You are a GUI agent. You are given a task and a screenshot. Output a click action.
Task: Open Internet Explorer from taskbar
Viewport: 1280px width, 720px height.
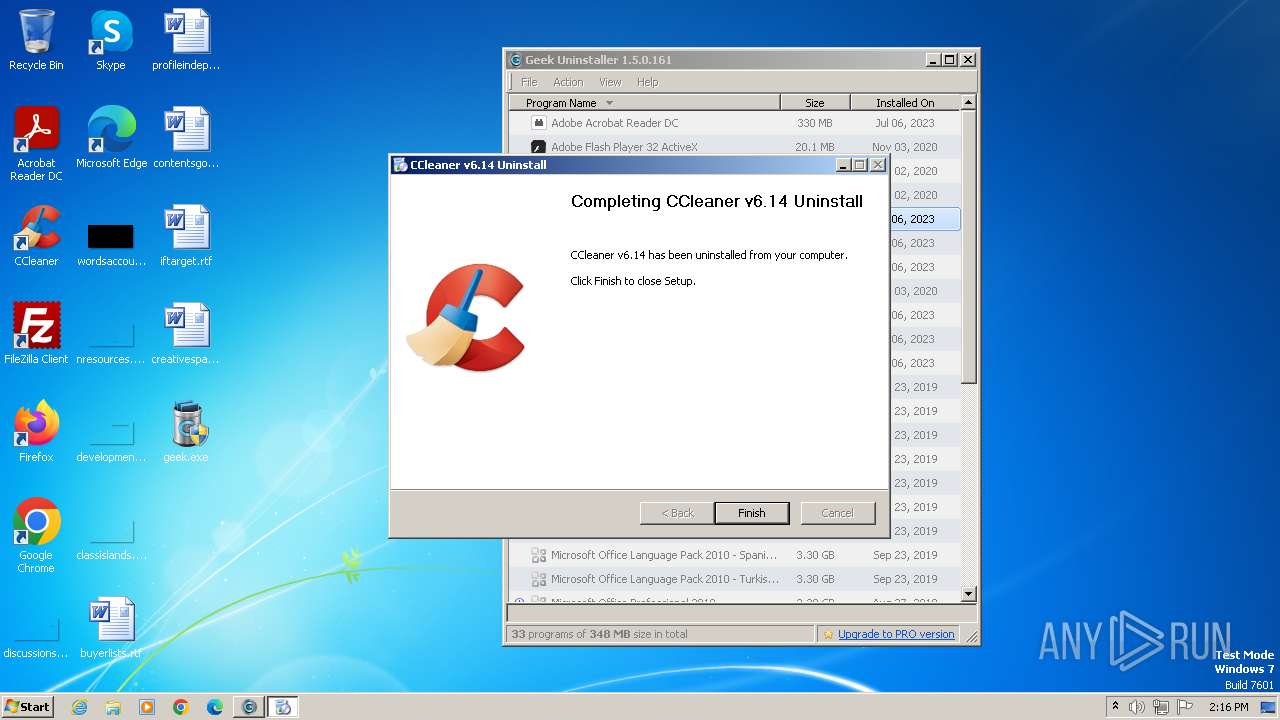click(x=79, y=707)
